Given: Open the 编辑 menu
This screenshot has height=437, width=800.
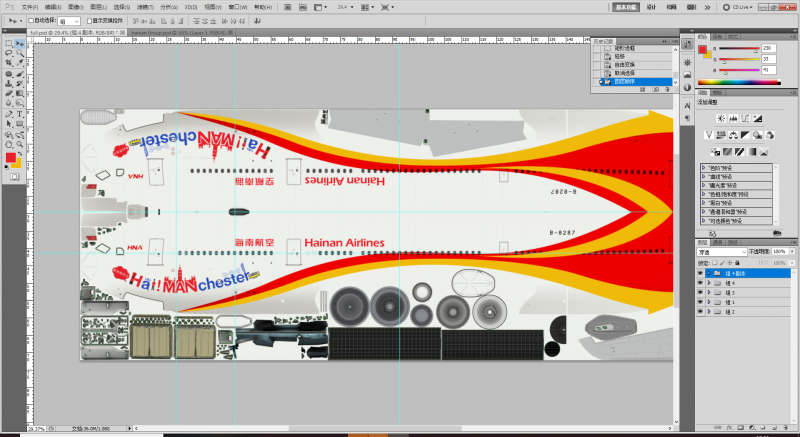Looking at the screenshot, I should (x=53, y=7).
